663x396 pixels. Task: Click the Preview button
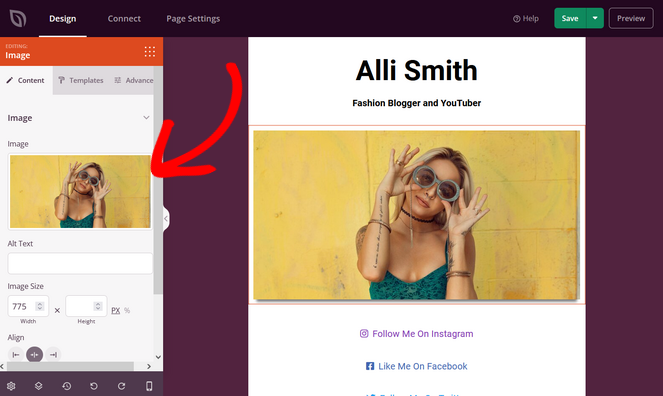tap(631, 18)
